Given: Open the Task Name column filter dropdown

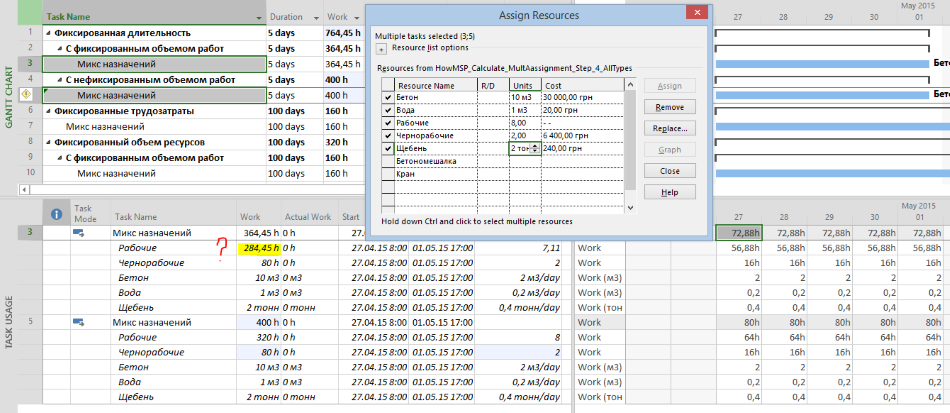Looking at the screenshot, I should (259, 18).
